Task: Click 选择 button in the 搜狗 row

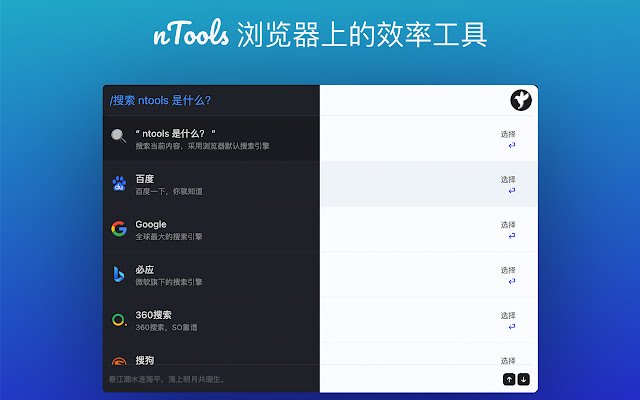Action: point(508,360)
